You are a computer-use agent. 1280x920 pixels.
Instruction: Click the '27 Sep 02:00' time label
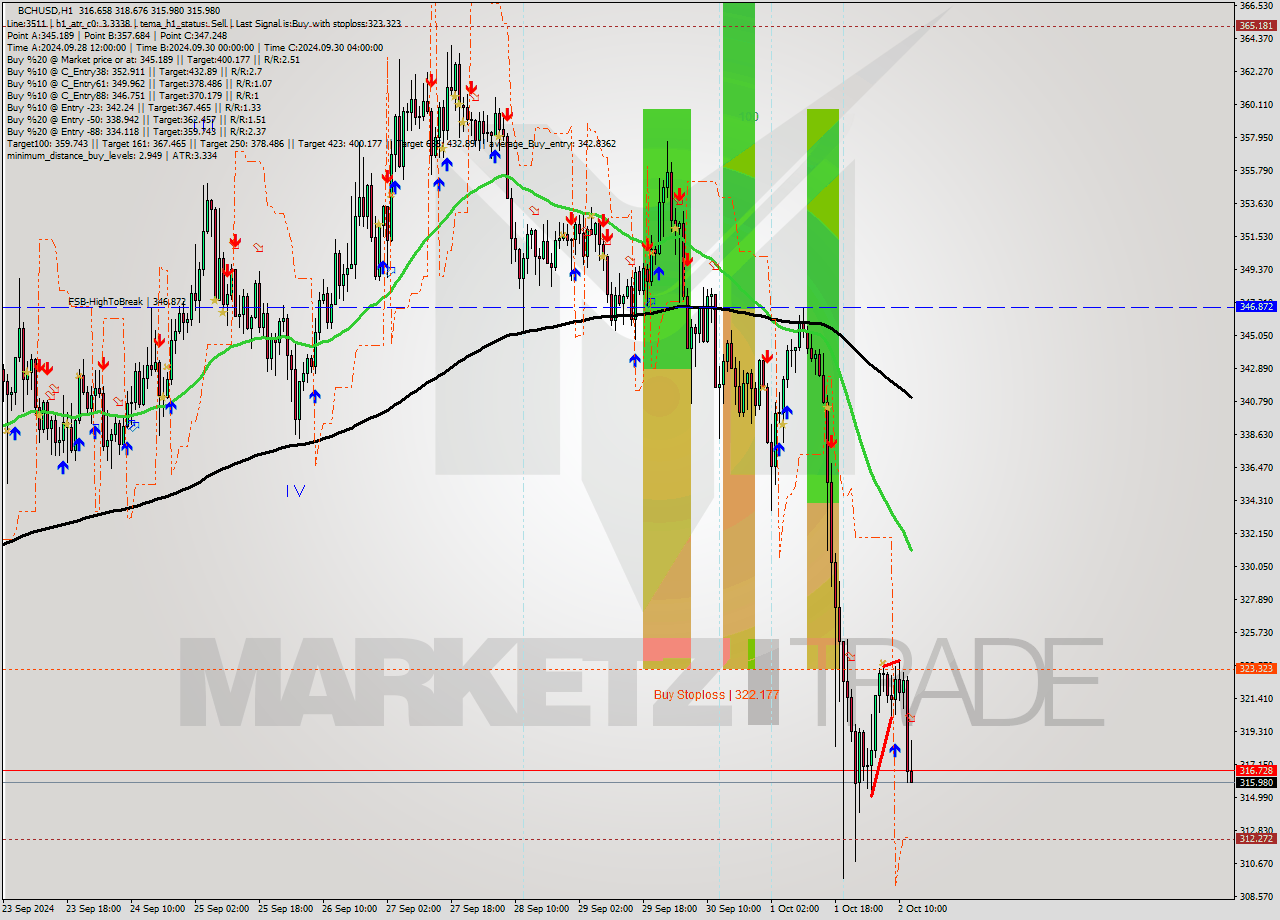(x=414, y=909)
